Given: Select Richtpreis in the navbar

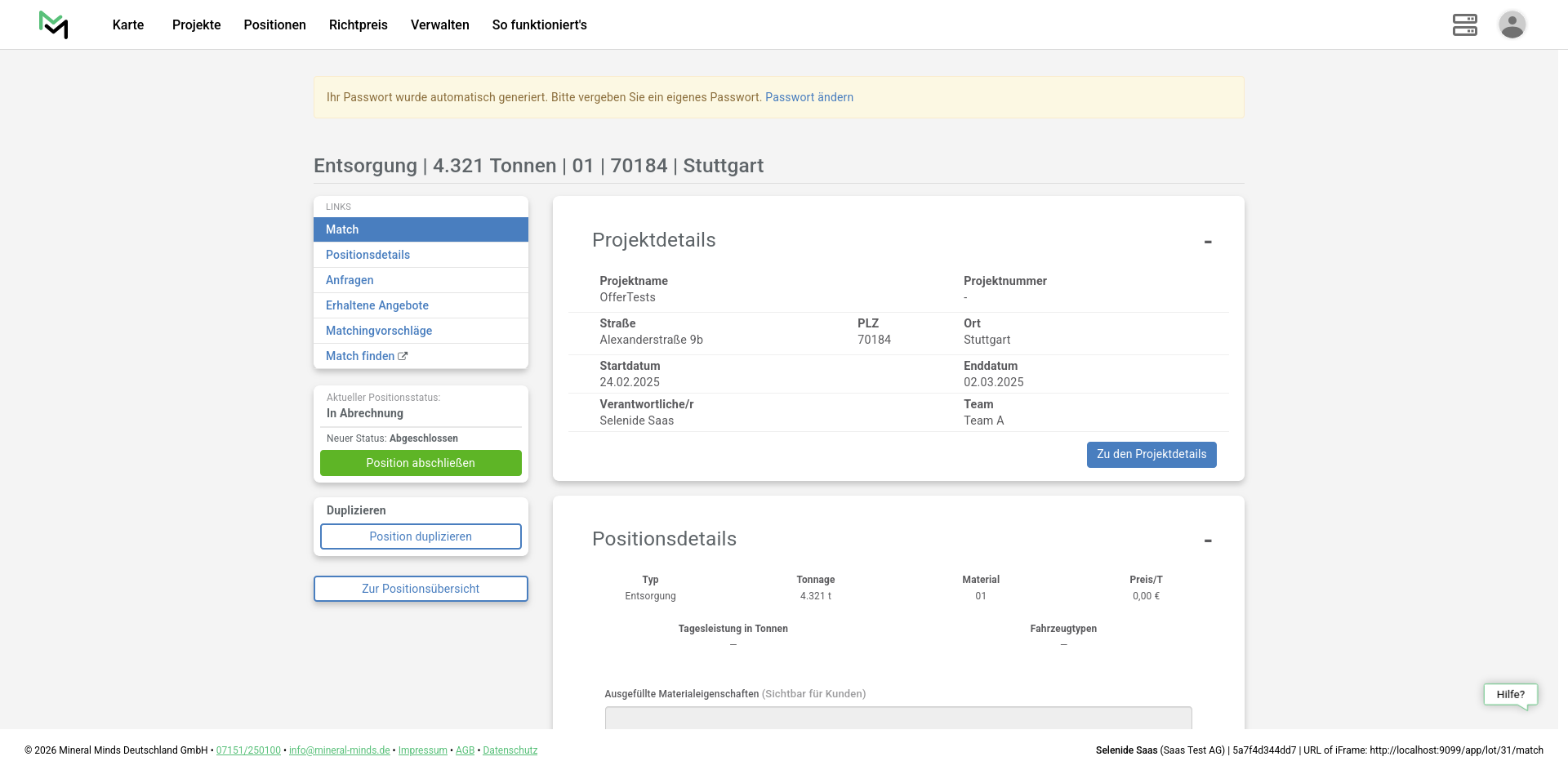Looking at the screenshot, I should pos(358,24).
